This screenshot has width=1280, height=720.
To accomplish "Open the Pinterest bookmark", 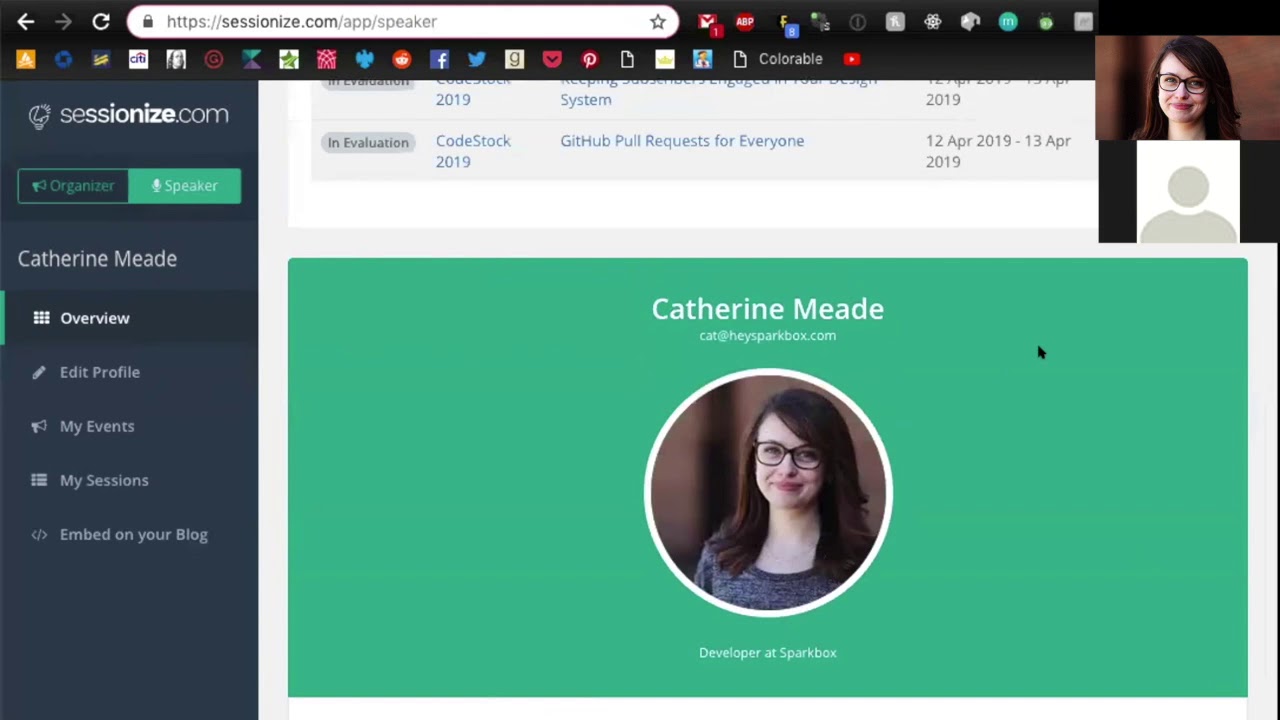I will tap(590, 59).
